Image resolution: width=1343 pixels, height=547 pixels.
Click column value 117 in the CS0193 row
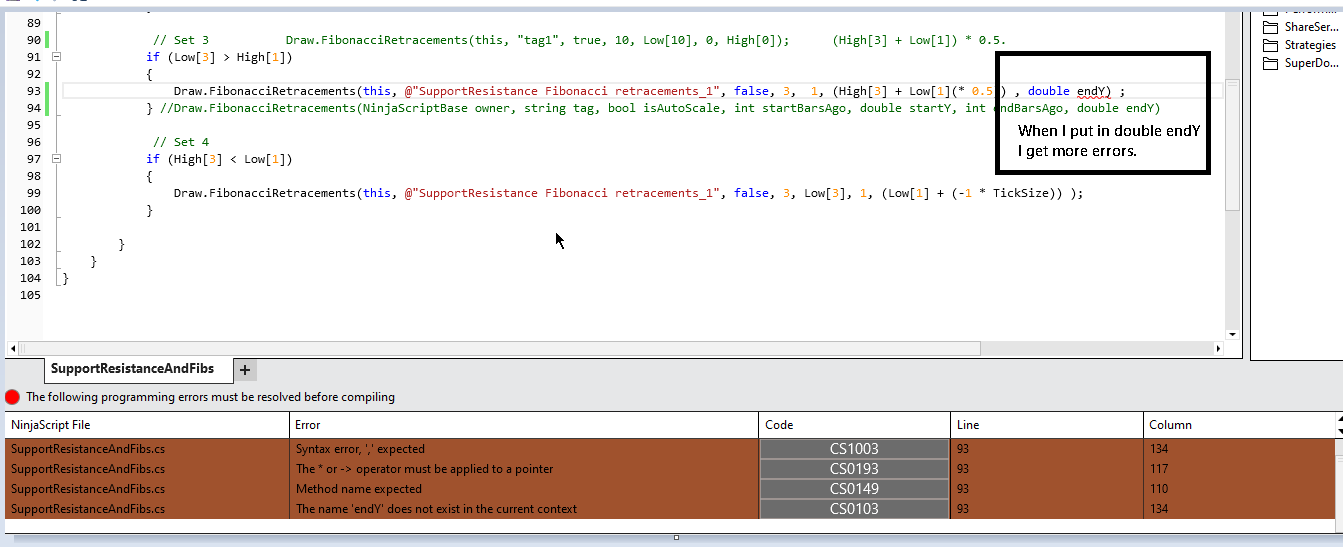pos(1160,469)
